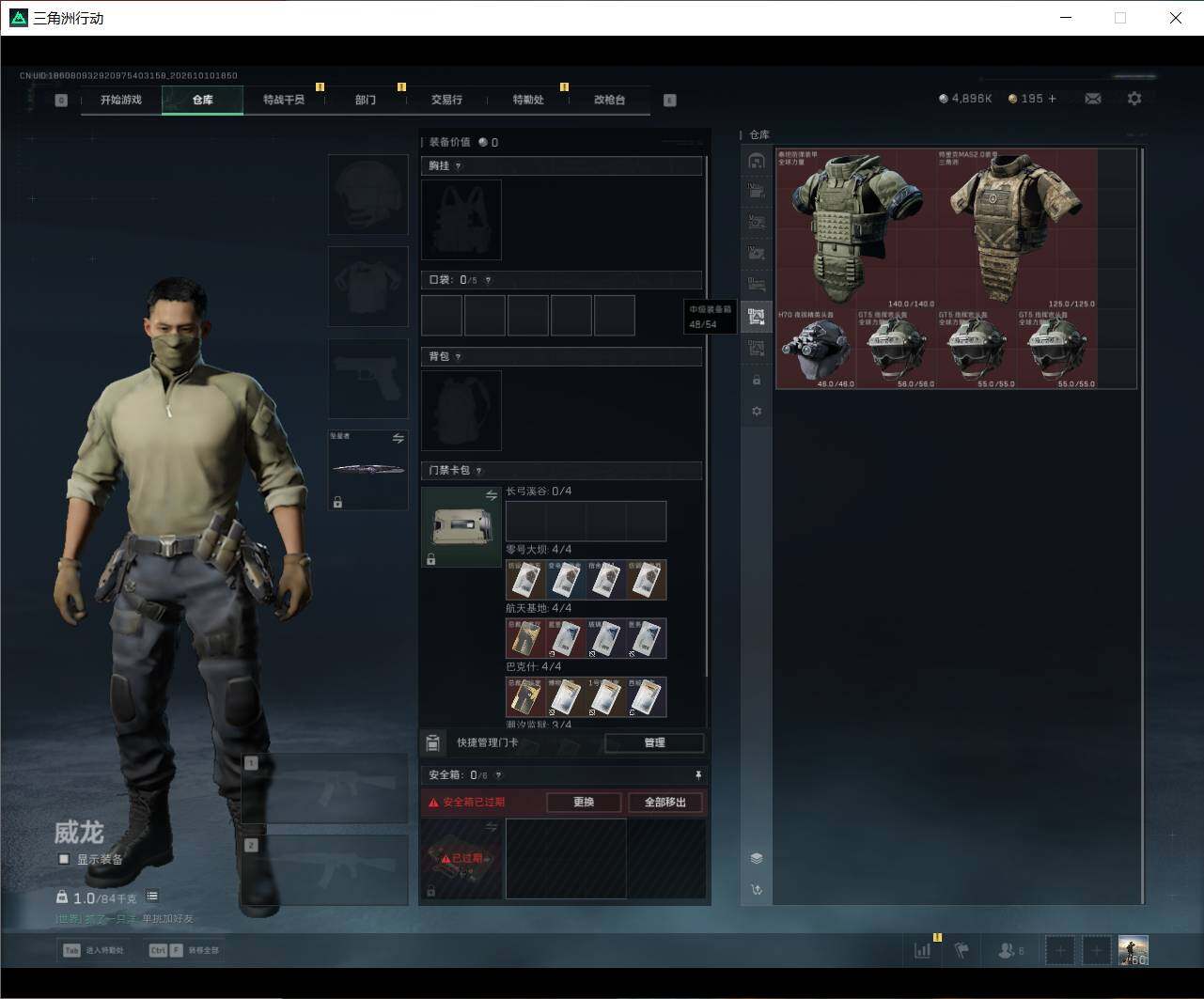The width and height of the screenshot is (1204, 999).
Task: Click the clipboard icon beside 快捷管理门卡
Action: pos(432,743)
